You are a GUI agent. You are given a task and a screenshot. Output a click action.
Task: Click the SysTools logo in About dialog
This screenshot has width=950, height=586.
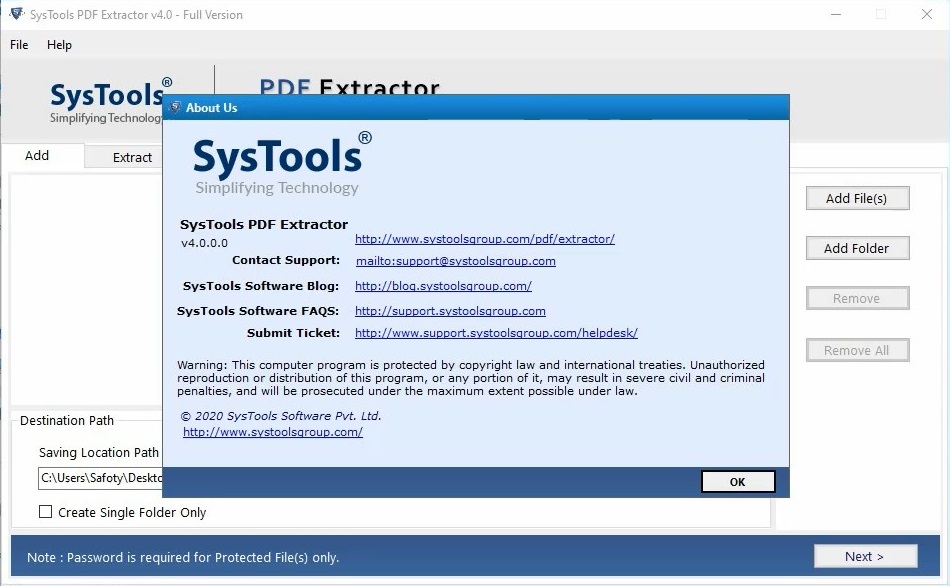282,164
